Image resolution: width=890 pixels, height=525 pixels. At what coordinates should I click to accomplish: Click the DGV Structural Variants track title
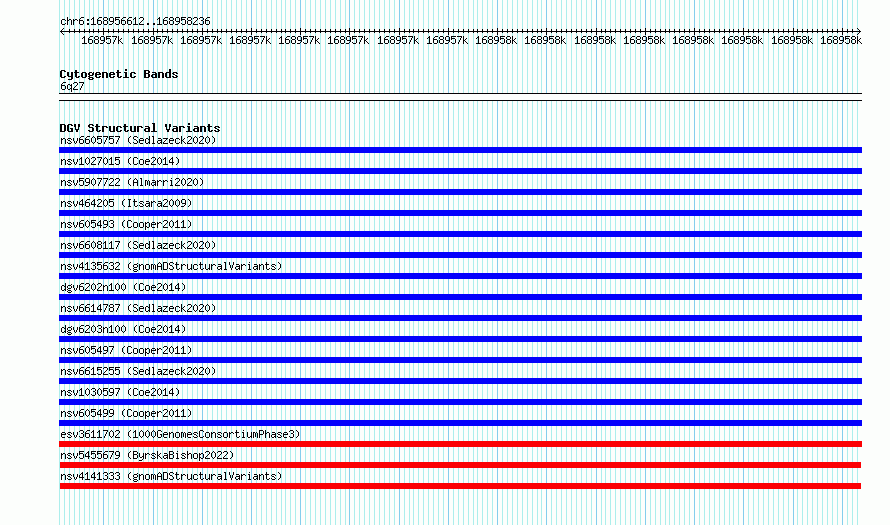[x=140, y=128]
